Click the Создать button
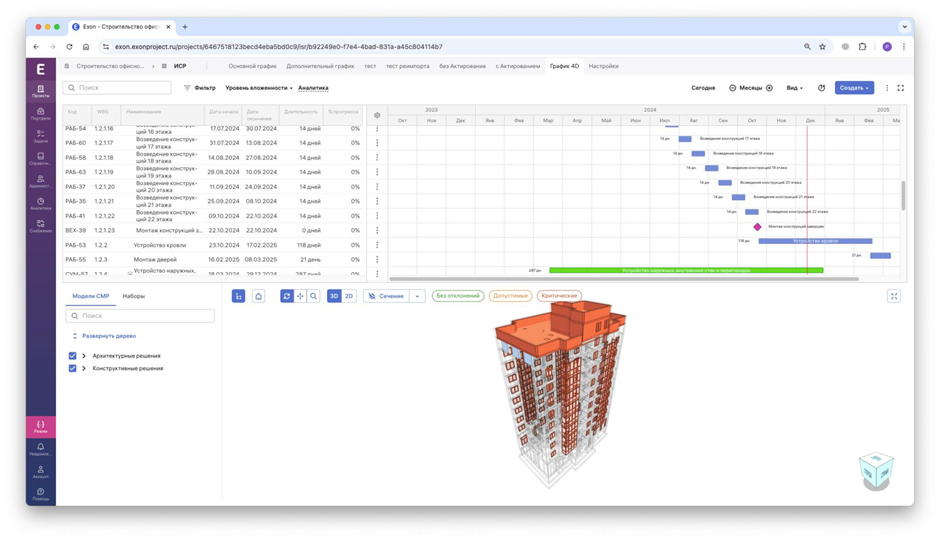Image resolution: width=940 pixels, height=540 pixels. click(x=854, y=88)
